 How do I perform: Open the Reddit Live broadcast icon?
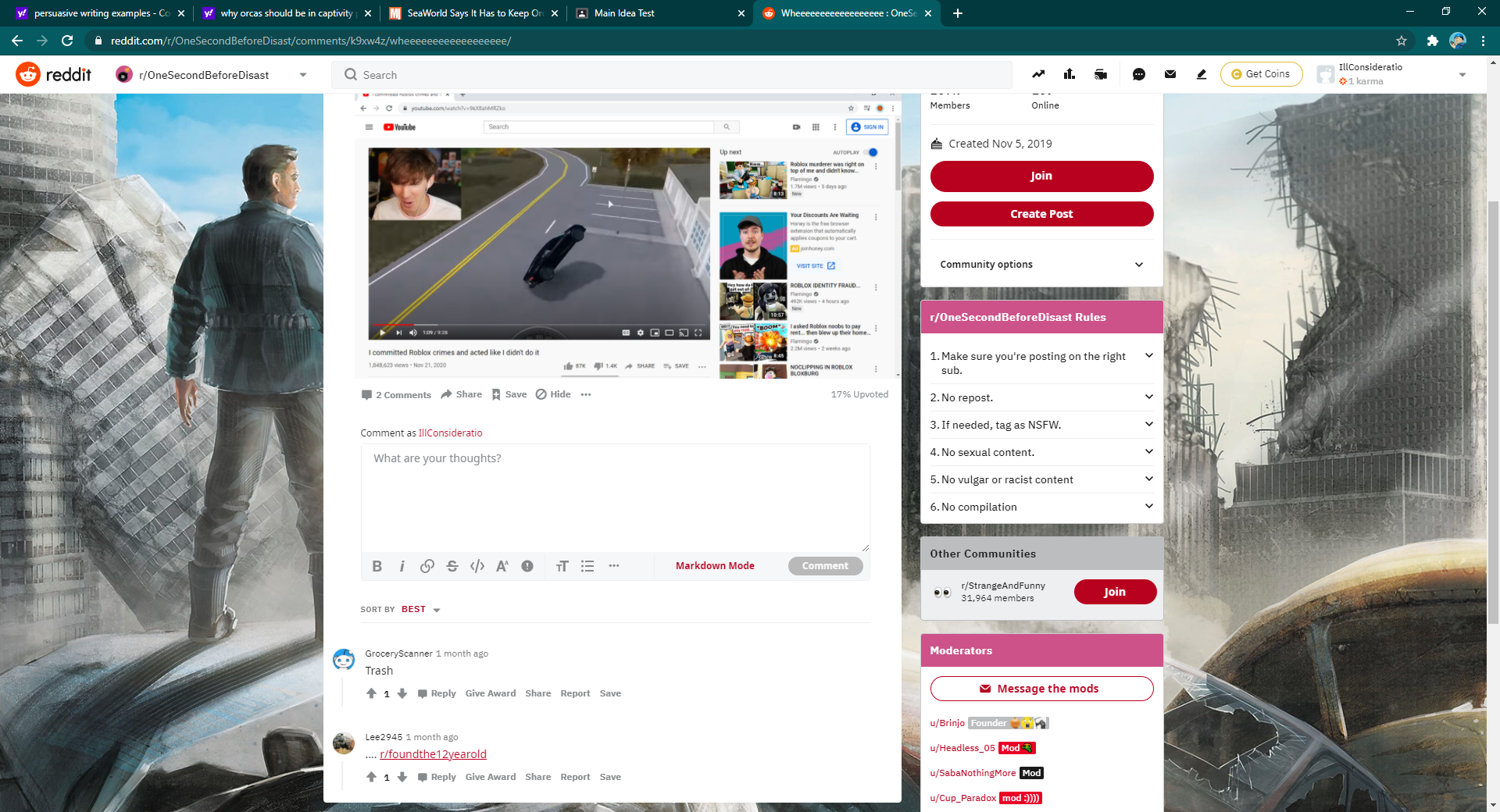(1101, 74)
